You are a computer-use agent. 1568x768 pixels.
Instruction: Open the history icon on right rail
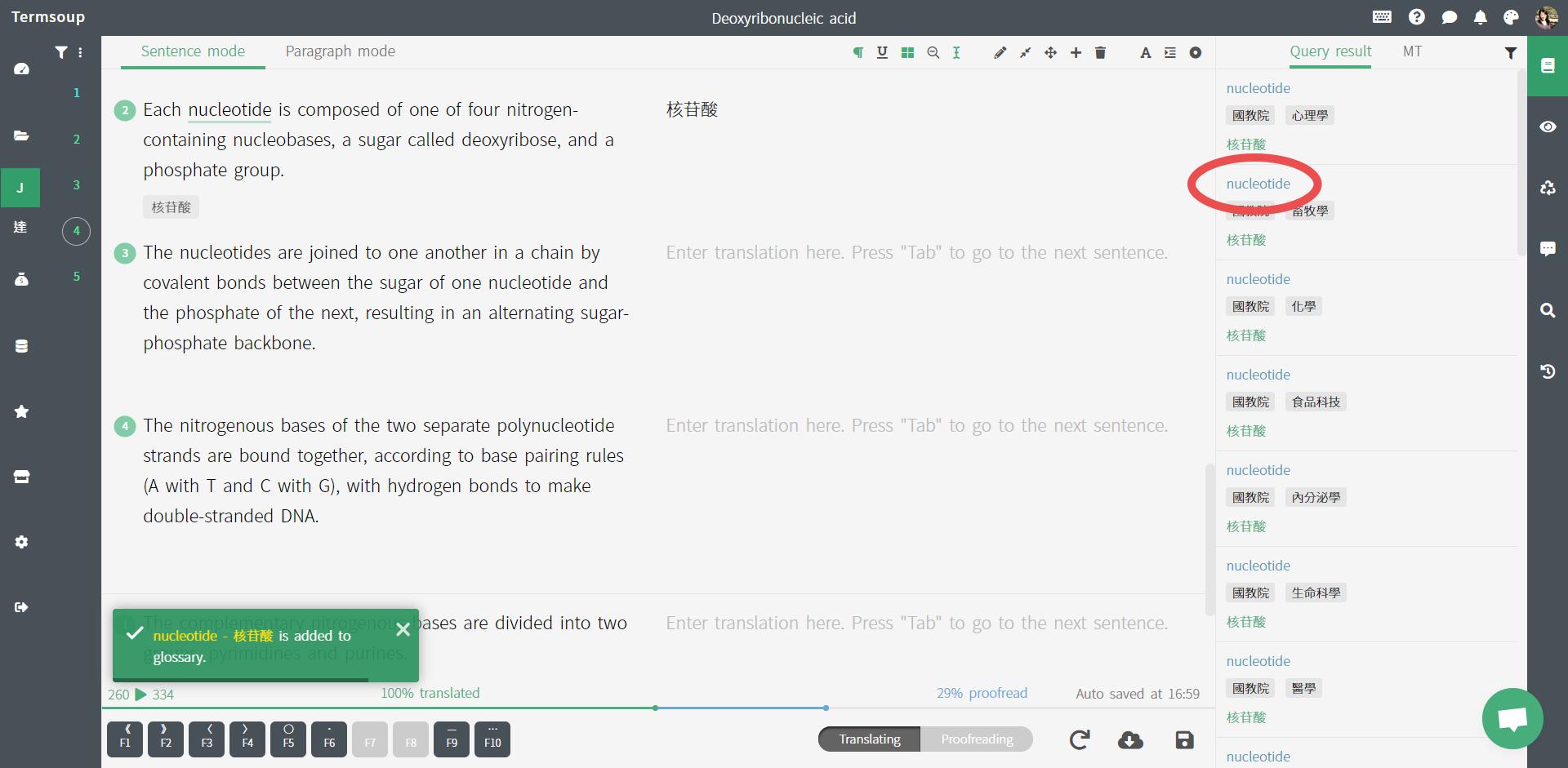1548,371
